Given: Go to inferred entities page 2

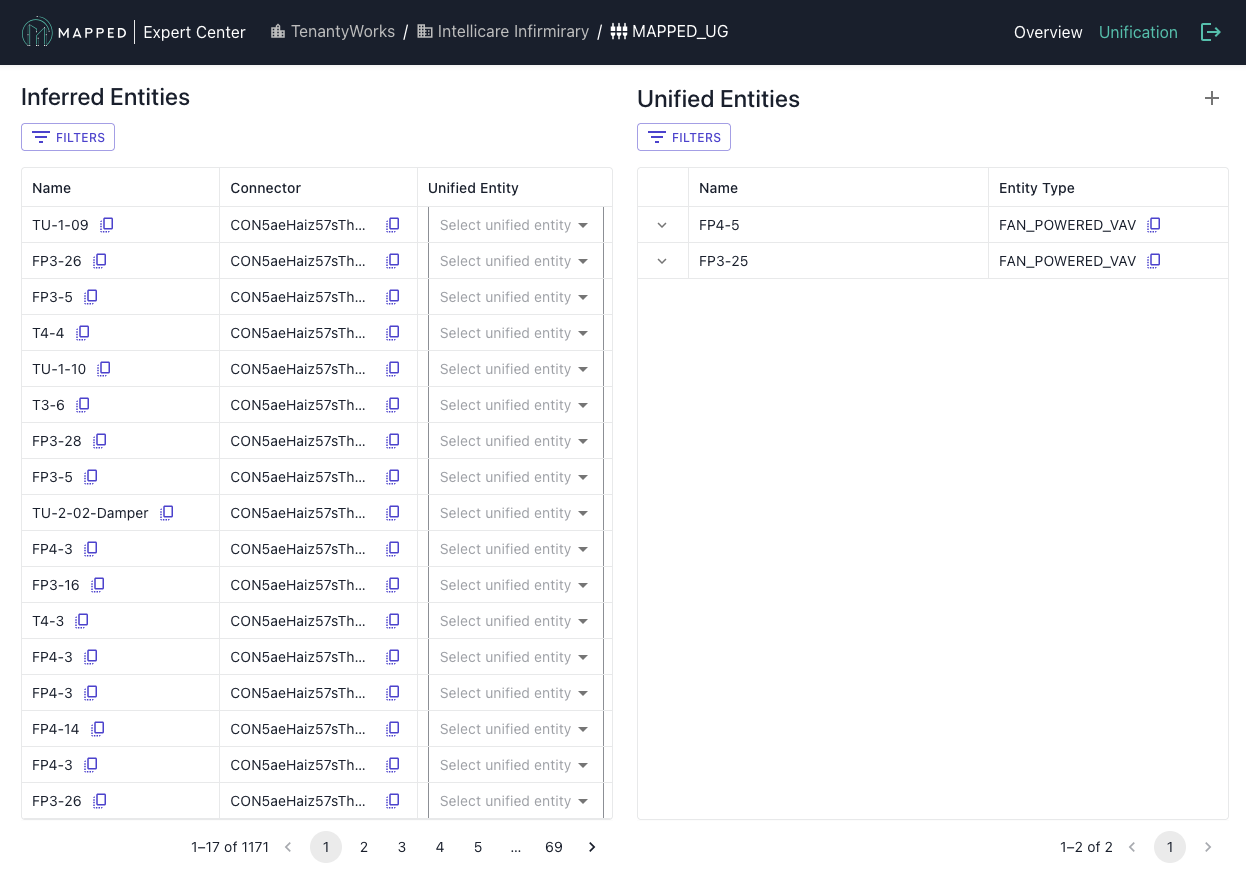Looking at the screenshot, I should (364, 847).
